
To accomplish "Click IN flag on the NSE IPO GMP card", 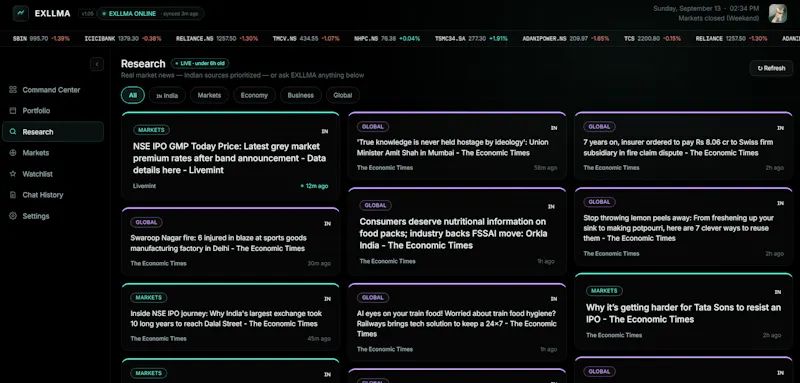I will point(324,131).
